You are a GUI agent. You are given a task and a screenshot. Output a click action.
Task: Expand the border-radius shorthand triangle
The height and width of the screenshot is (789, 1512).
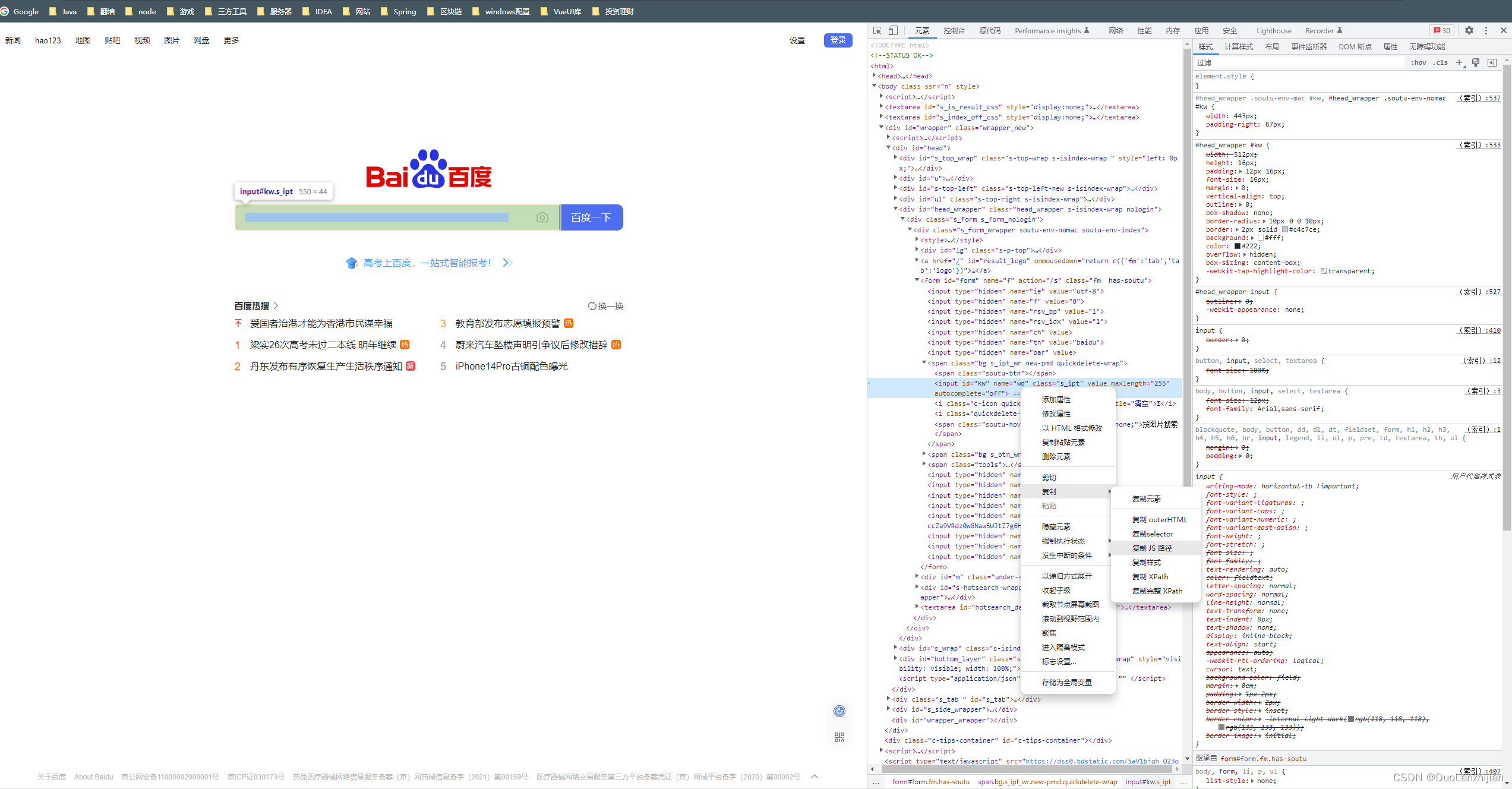pyautogui.click(x=1265, y=221)
